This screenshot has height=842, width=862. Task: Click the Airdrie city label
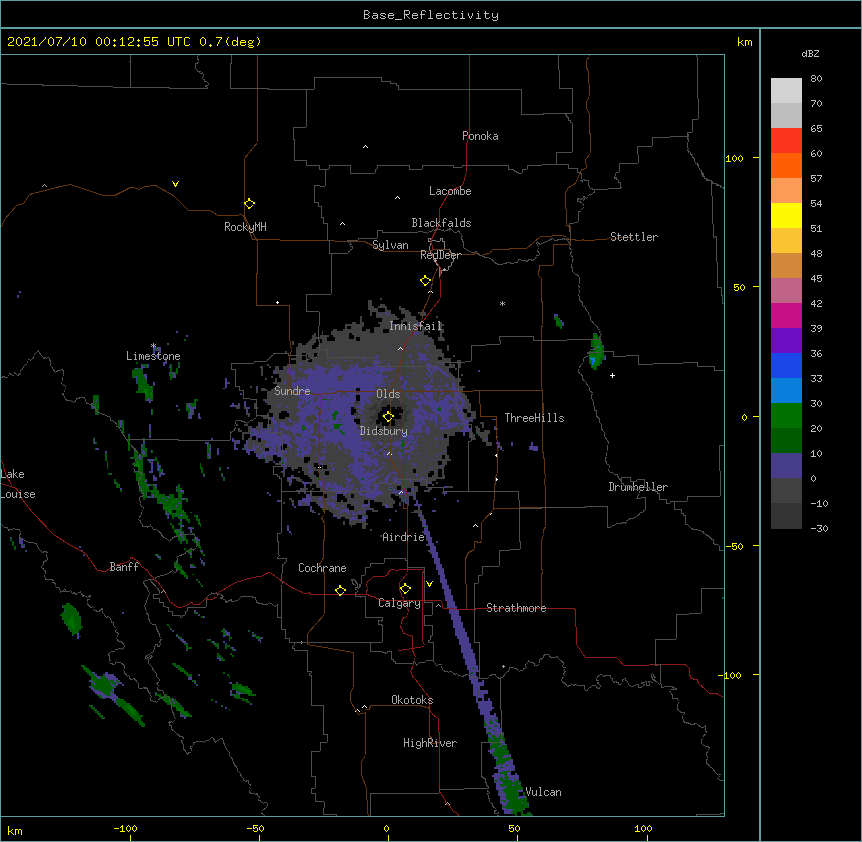(403, 537)
